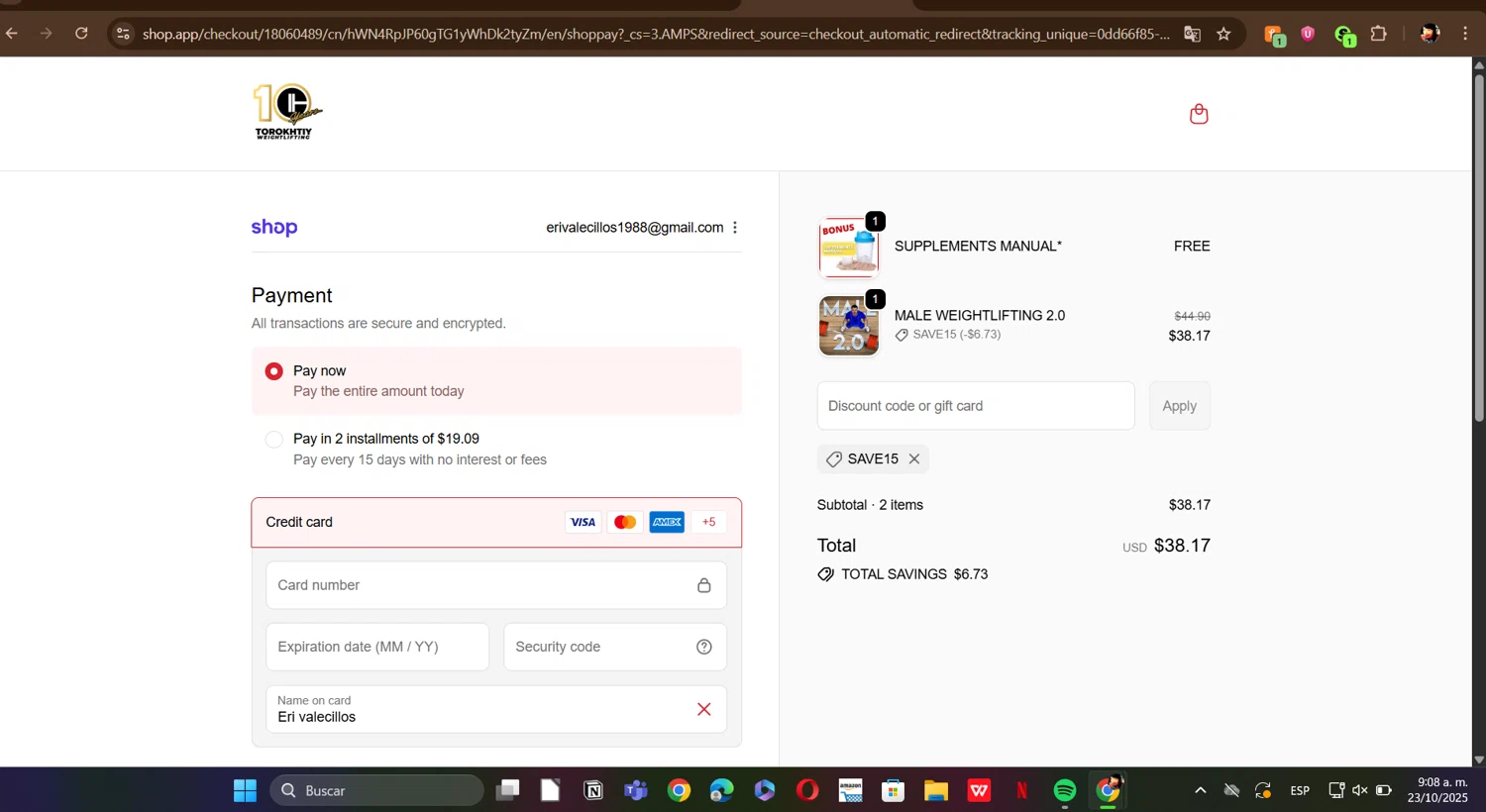Open Windows Start menu
1486x812 pixels.
[x=245, y=790]
